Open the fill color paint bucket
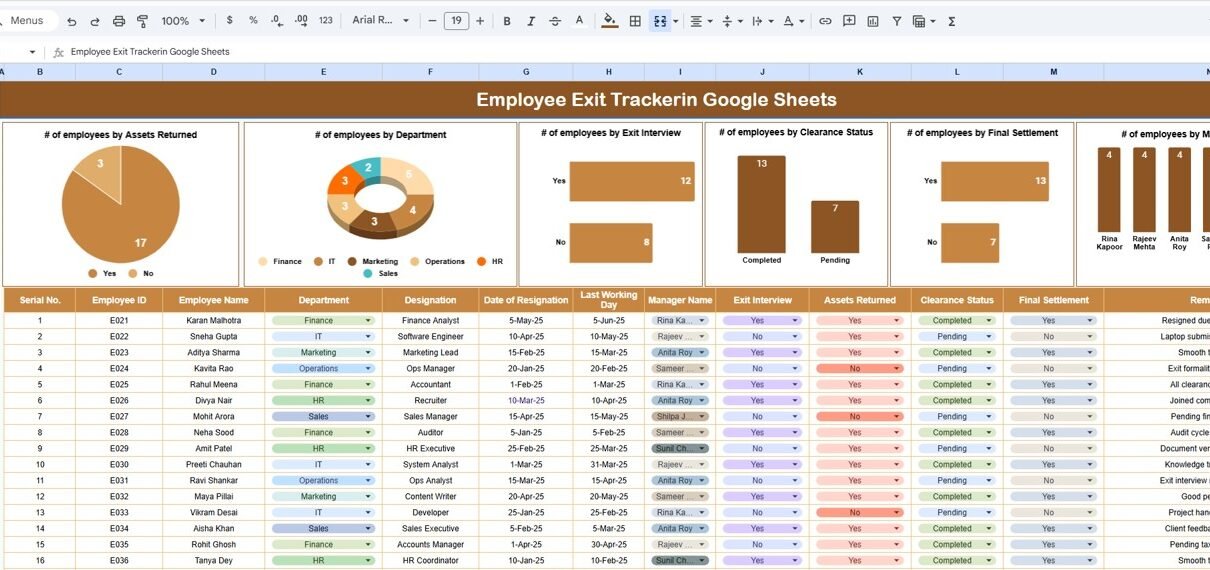Viewport: 1210px width, 570px height. [x=610, y=21]
